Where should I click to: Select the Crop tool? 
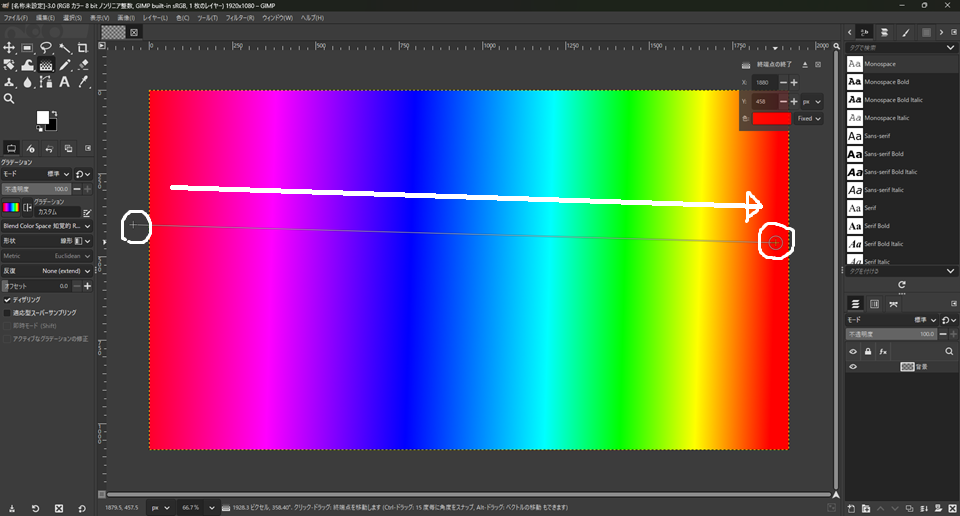click(x=83, y=48)
